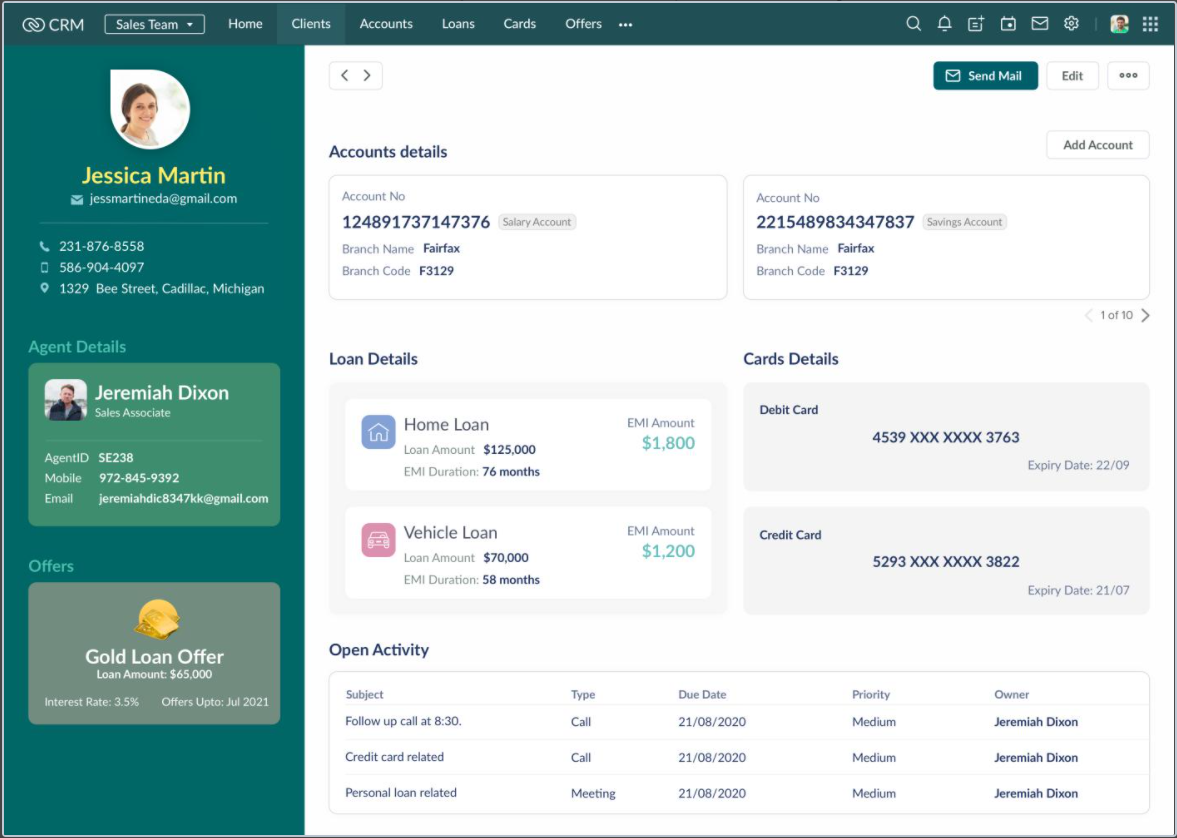Expand the Sales Team dropdown
The image size is (1177, 838).
tap(154, 24)
